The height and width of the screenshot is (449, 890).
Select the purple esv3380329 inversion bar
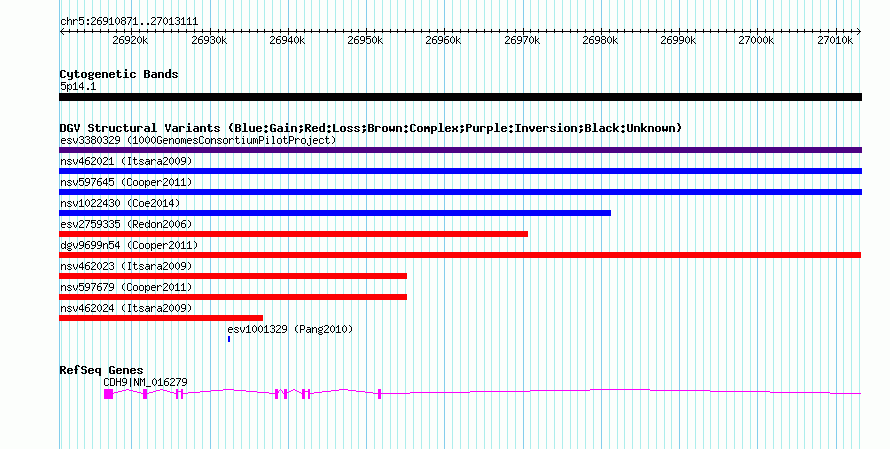[460, 150]
